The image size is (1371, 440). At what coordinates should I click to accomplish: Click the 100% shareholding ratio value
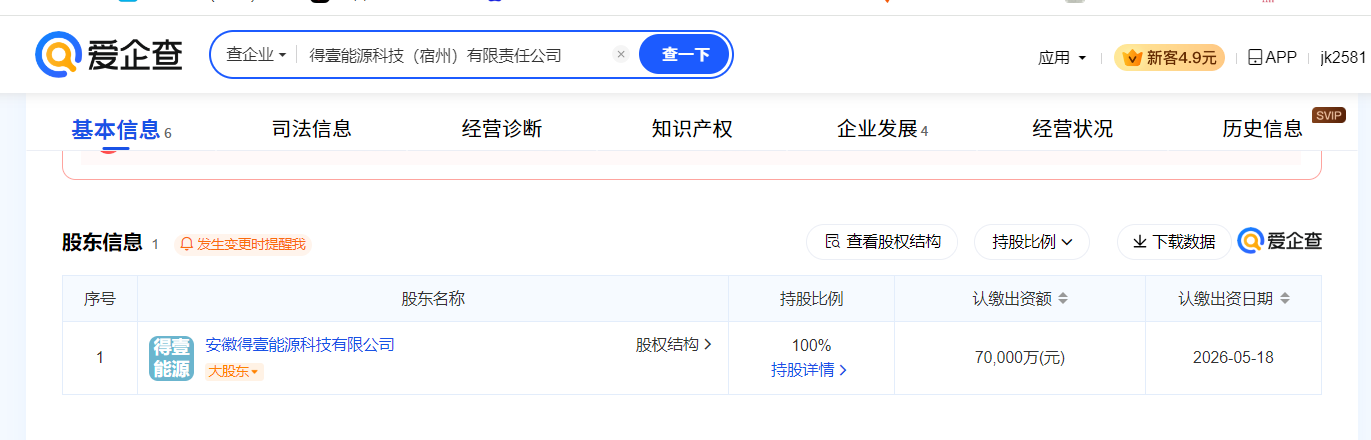click(811, 346)
